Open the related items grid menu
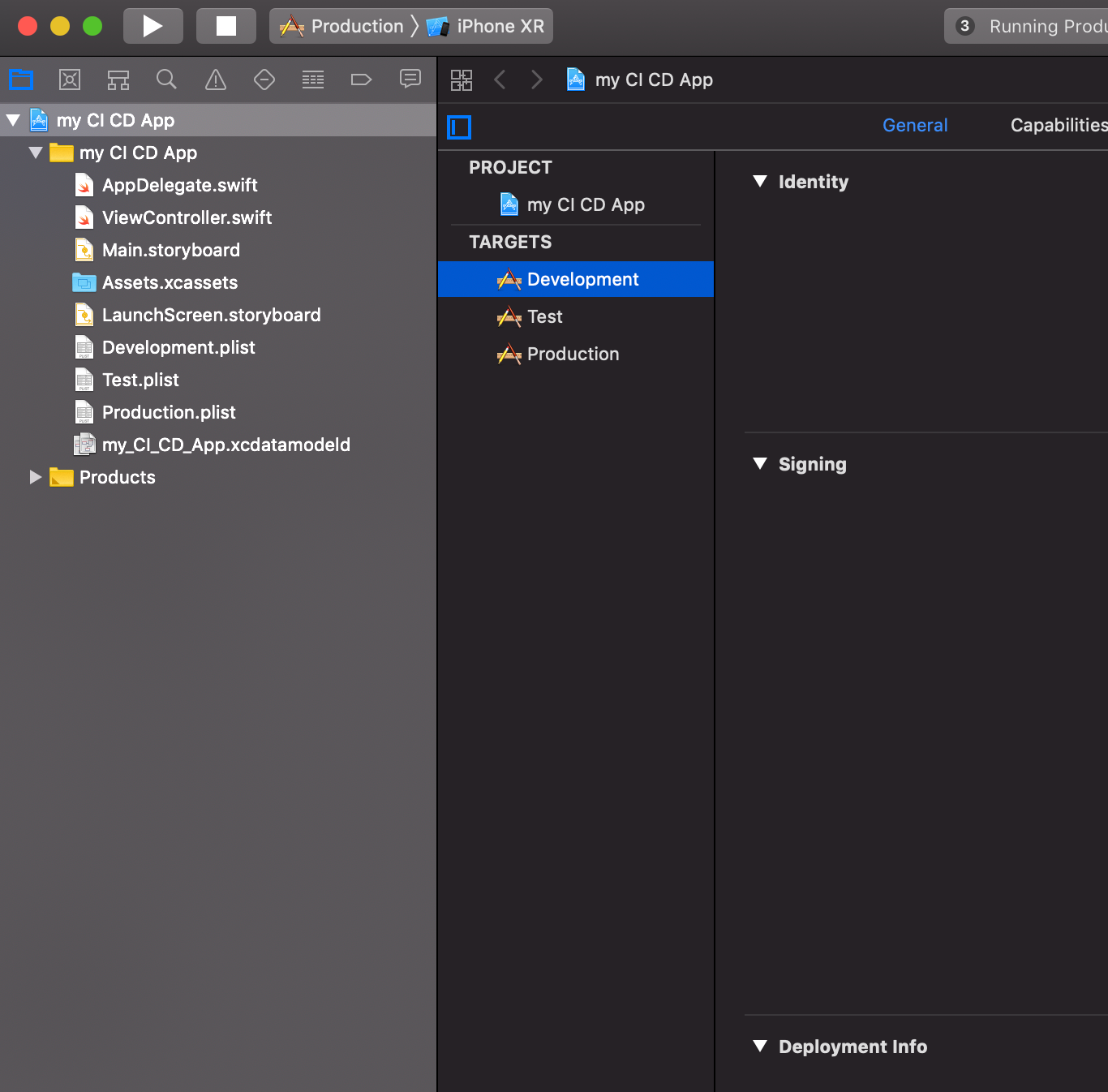This screenshot has height=1092, width=1108. pos(462,80)
